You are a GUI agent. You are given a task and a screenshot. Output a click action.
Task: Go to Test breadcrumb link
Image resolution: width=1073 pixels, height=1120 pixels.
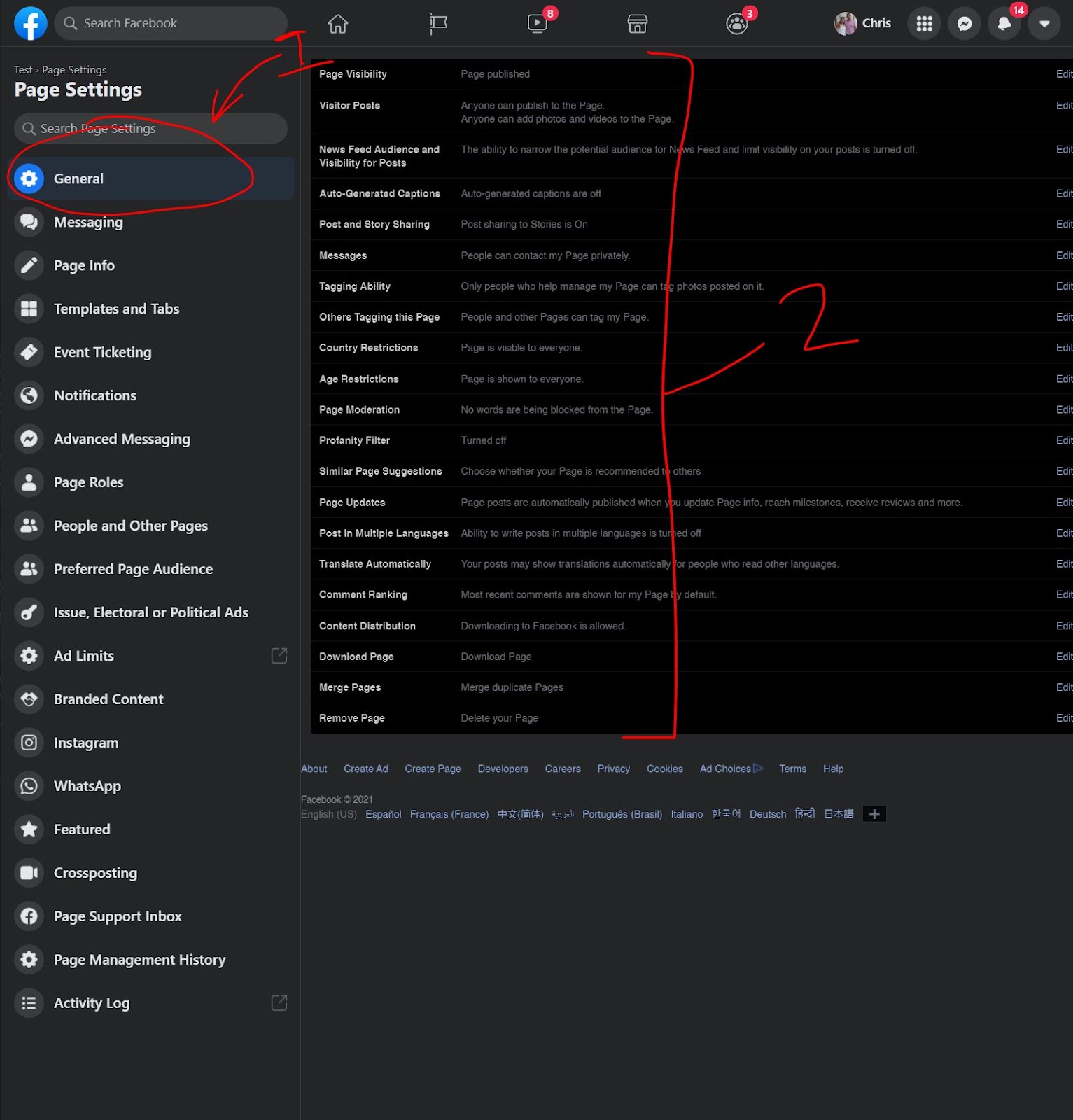pyautogui.click(x=23, y=70)
